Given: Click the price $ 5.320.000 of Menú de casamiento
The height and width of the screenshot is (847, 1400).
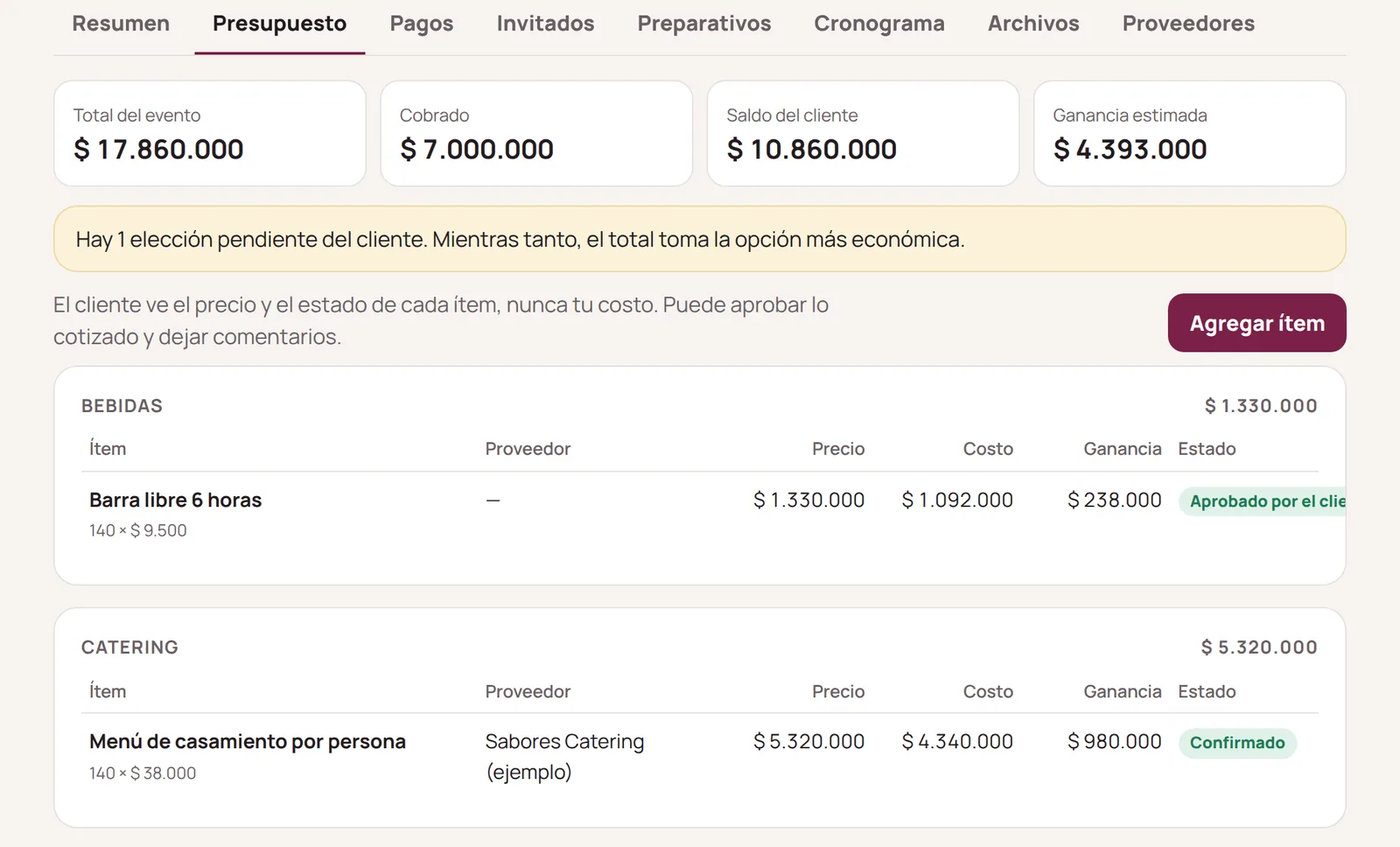Looking at the screenshot, I should click(x=809, y=741).
